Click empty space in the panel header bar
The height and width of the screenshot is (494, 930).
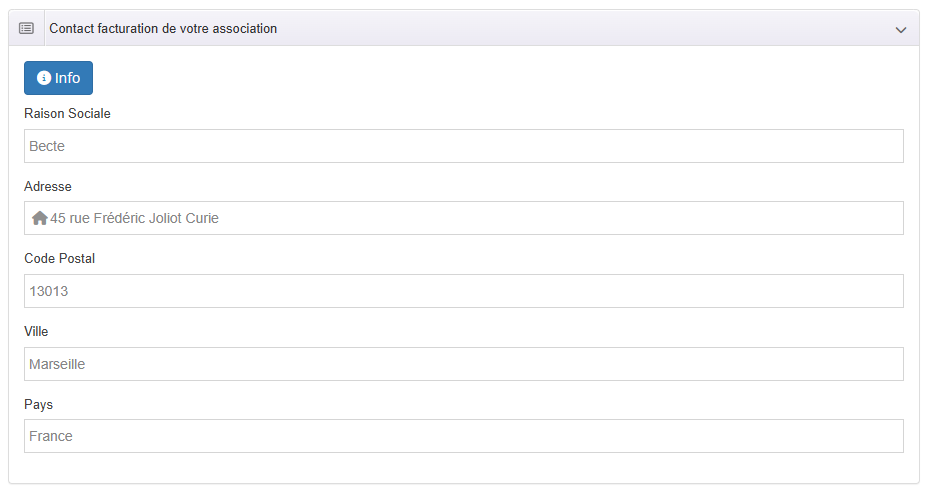coord(580,29)
